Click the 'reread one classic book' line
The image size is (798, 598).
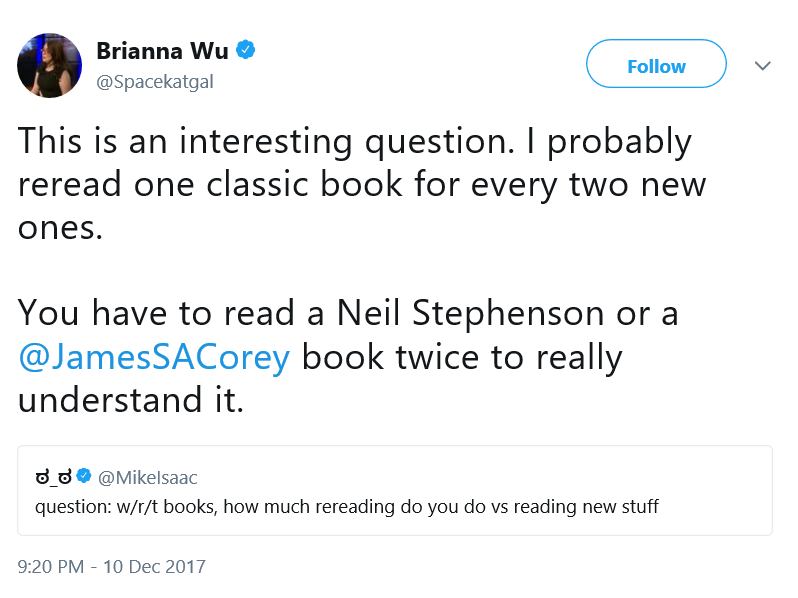pos(210,184)
